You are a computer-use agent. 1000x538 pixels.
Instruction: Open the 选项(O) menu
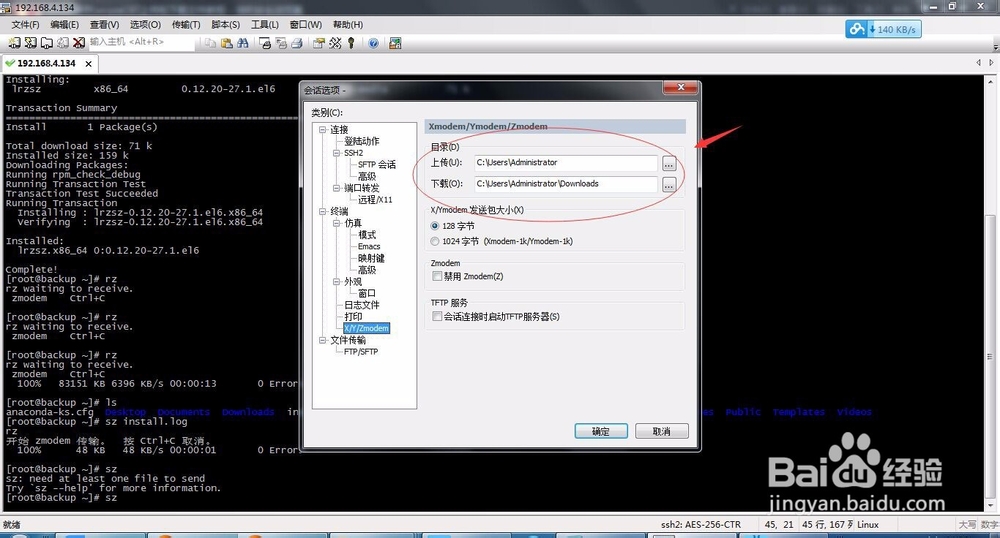coord(145,25)
